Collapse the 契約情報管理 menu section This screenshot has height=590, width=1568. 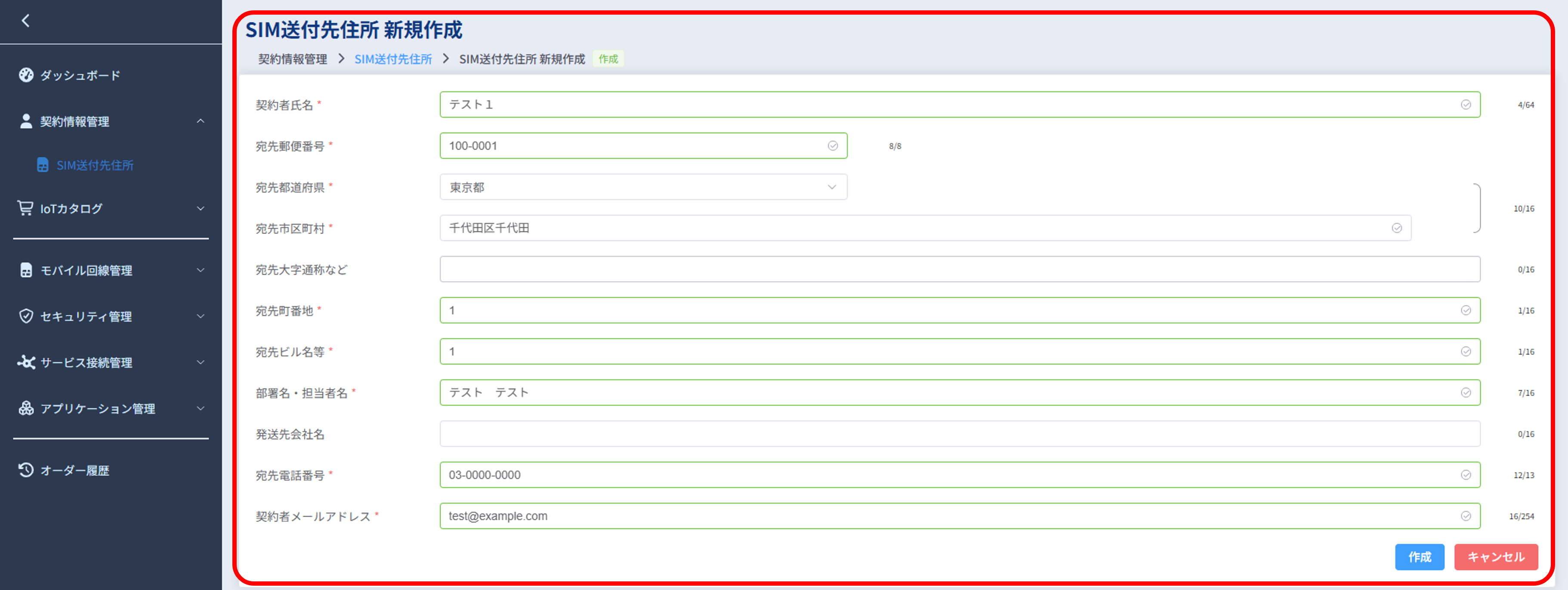[x=201, y=121]
